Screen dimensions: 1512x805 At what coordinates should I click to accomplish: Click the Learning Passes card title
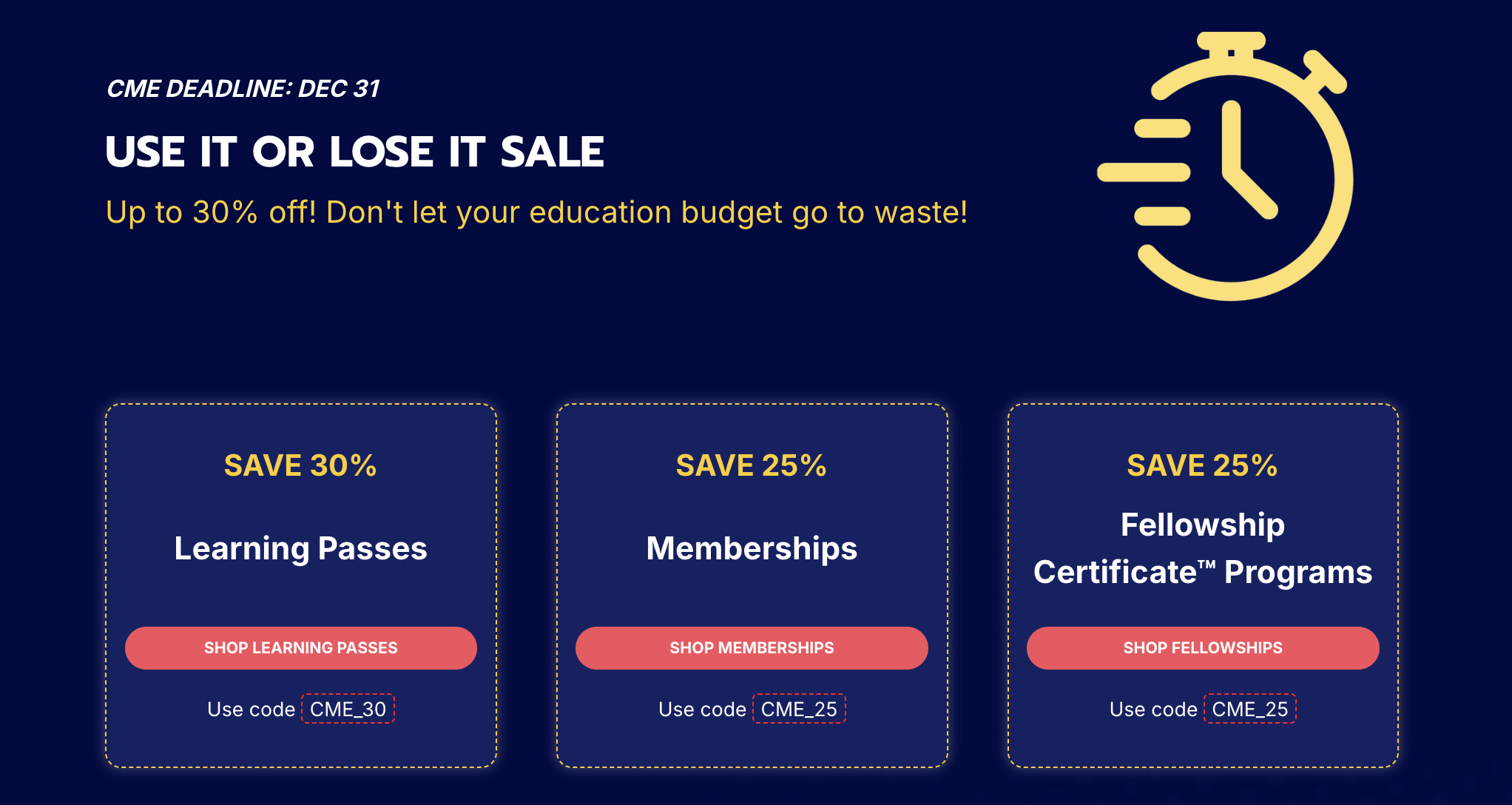pyautogui.click(x=301, y=548)
